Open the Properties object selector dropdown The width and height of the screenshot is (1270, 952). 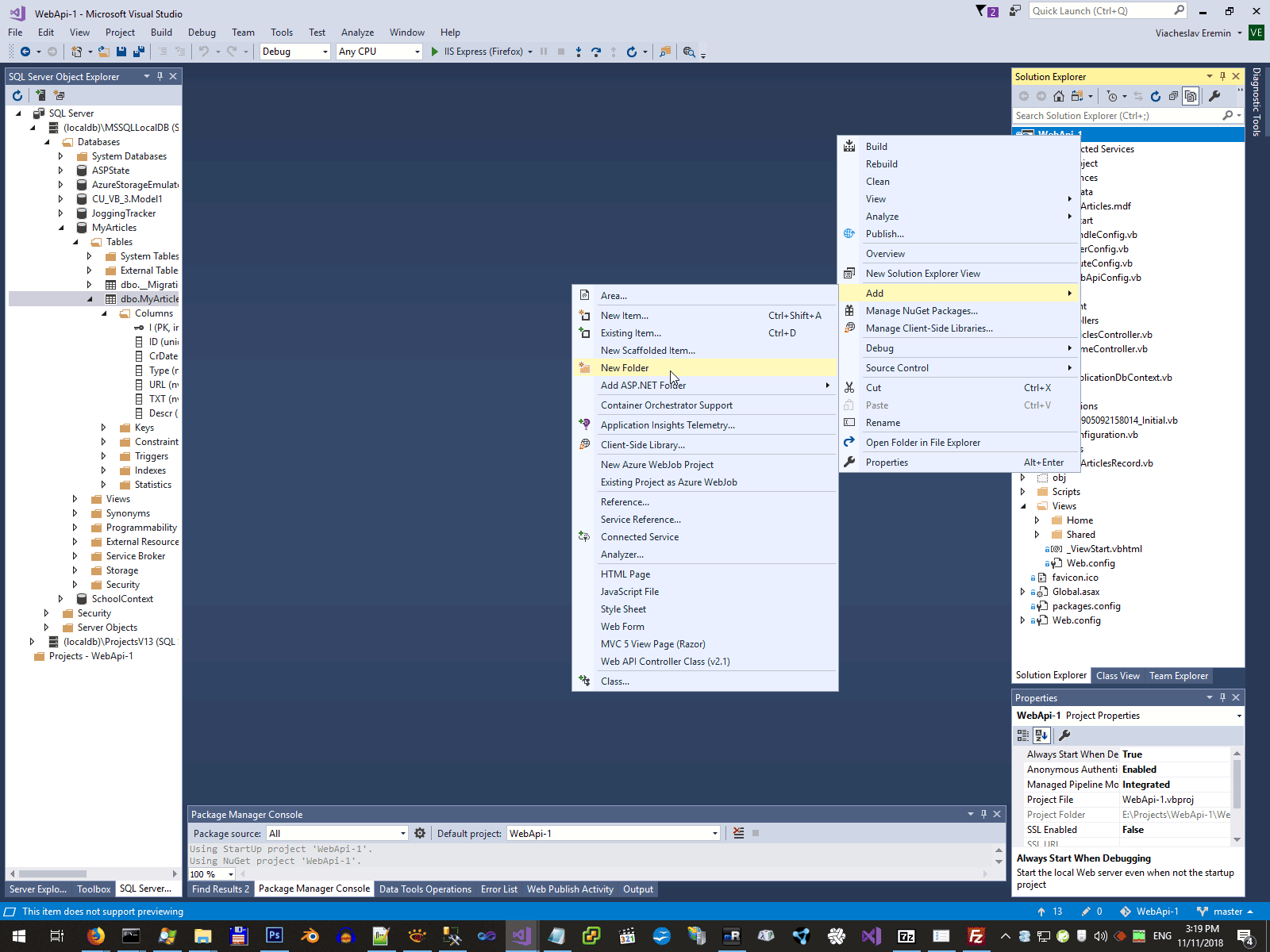1238,716
